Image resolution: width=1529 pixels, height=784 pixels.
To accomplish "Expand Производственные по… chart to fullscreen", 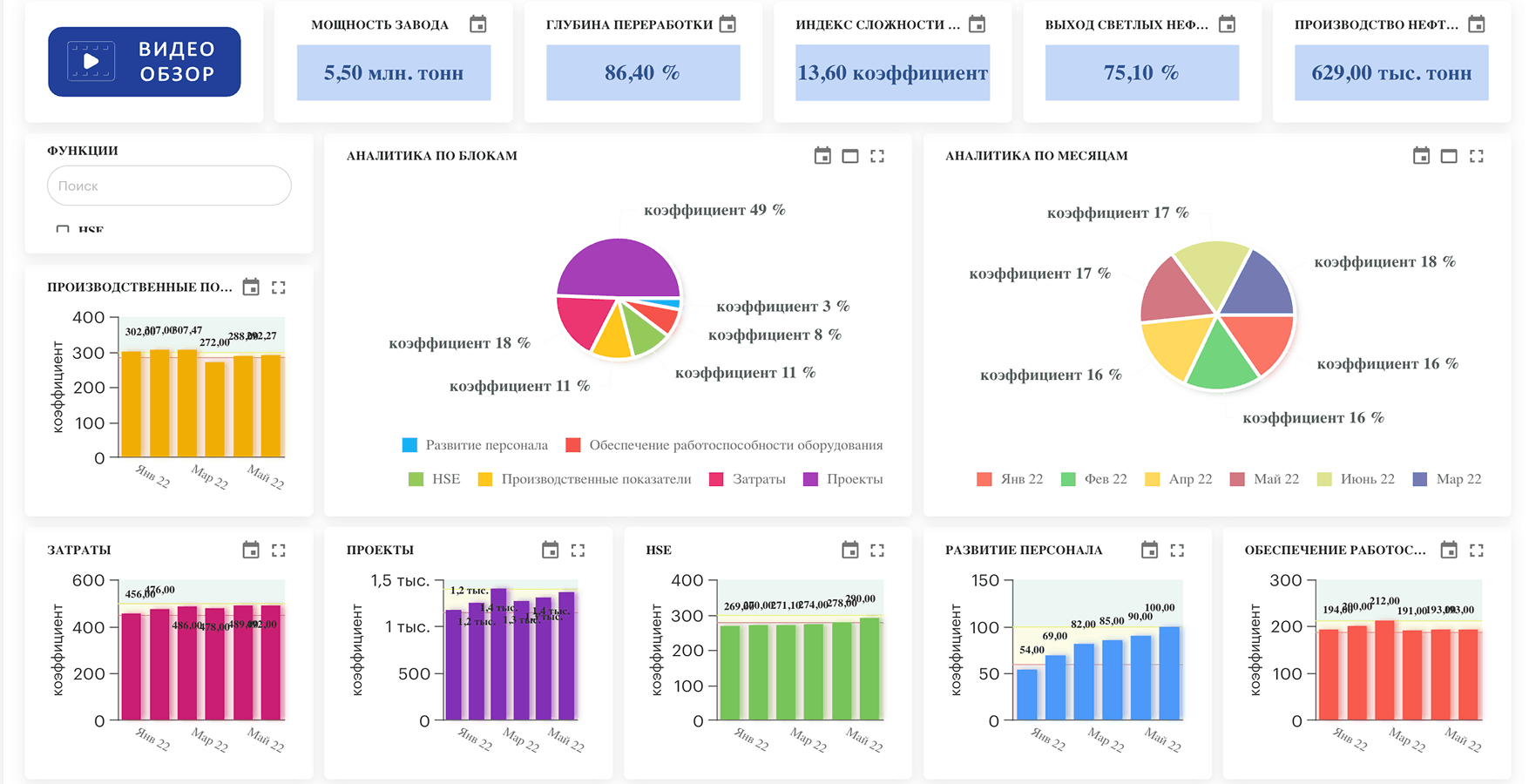I will pyautogui.click(x=279, y=287).
